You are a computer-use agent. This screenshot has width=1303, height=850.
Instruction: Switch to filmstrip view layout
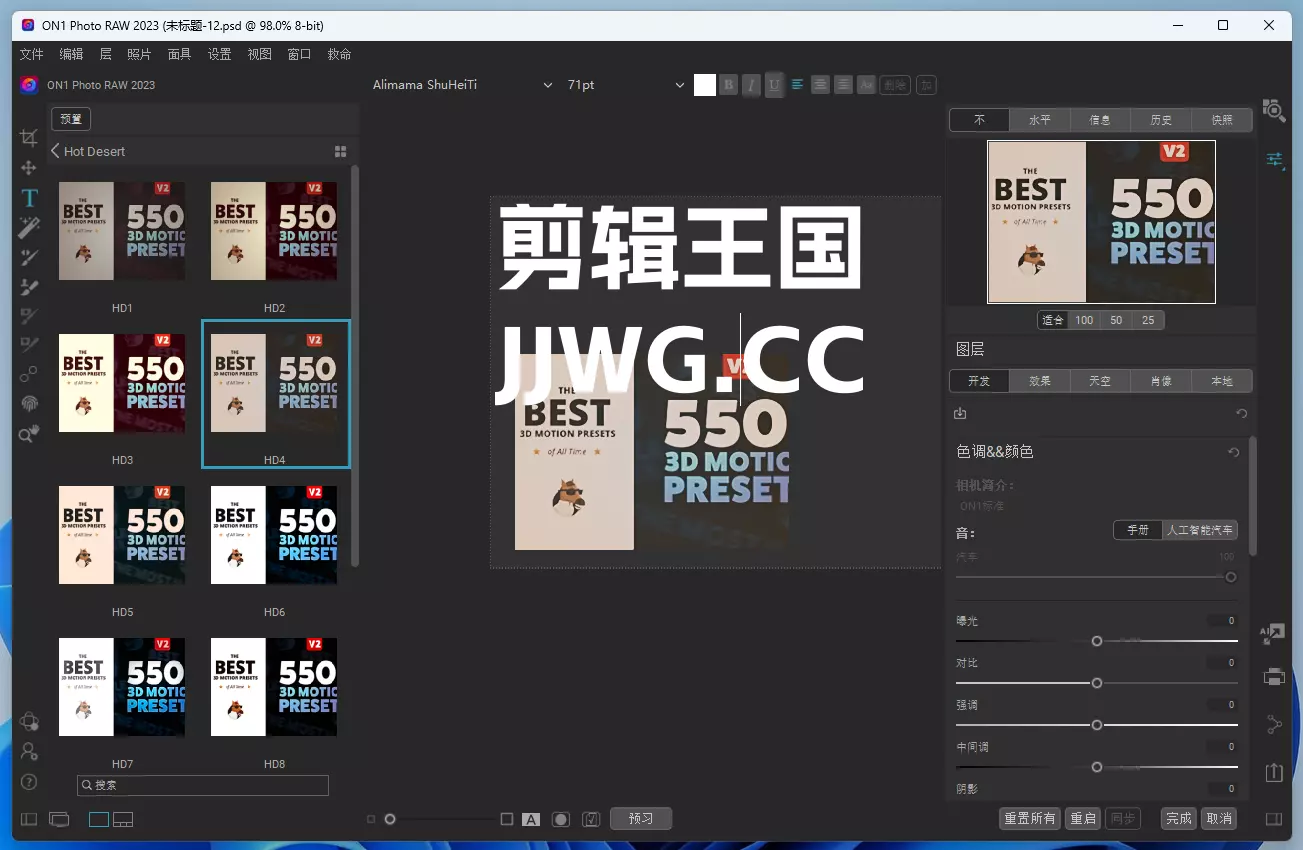(x=123, y=819)
